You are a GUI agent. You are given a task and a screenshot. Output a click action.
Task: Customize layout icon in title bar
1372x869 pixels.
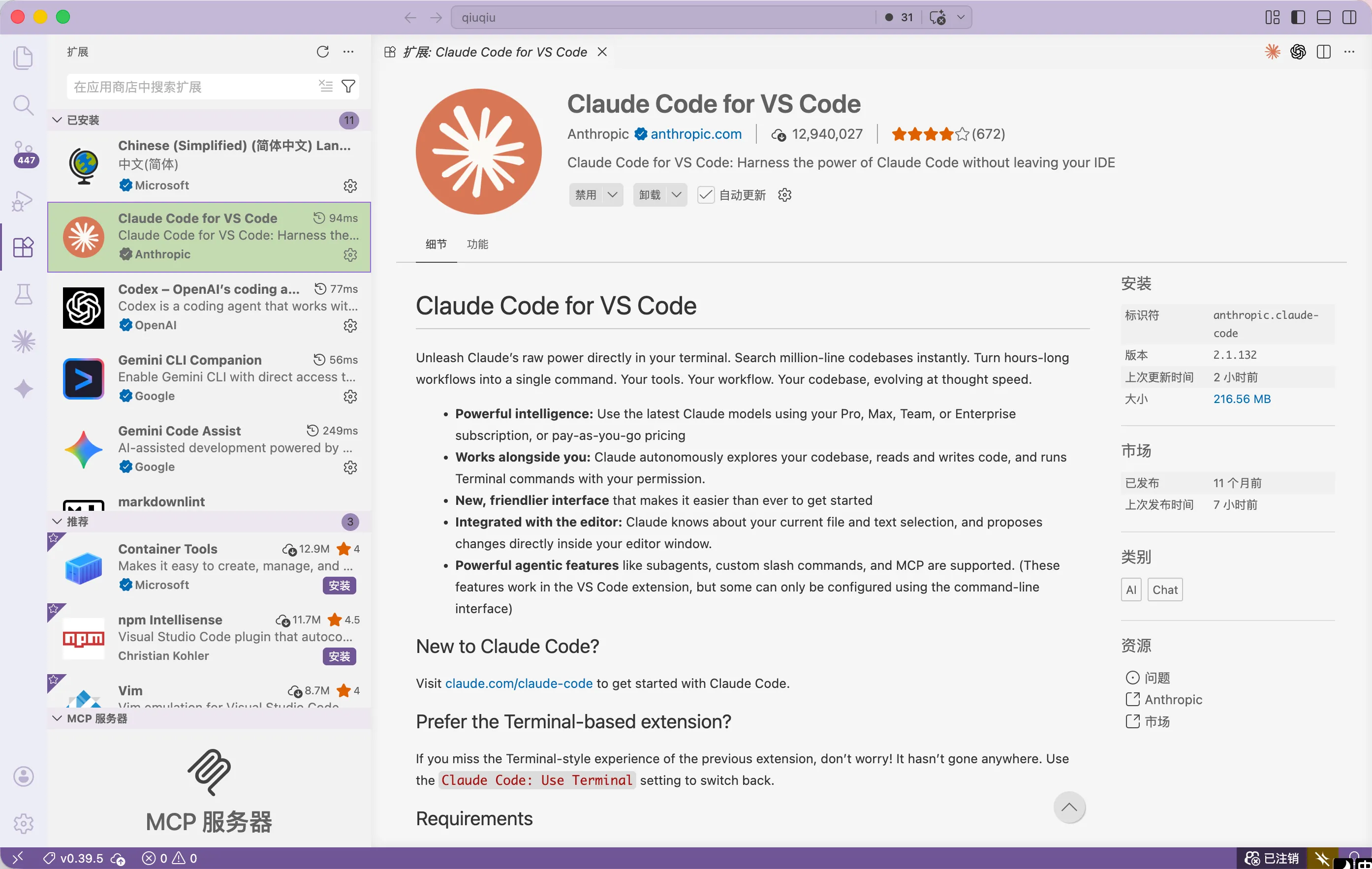click(1272, 17)
